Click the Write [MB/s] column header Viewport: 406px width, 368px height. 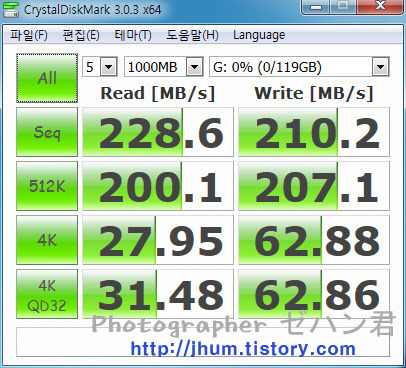coord(314,93)
